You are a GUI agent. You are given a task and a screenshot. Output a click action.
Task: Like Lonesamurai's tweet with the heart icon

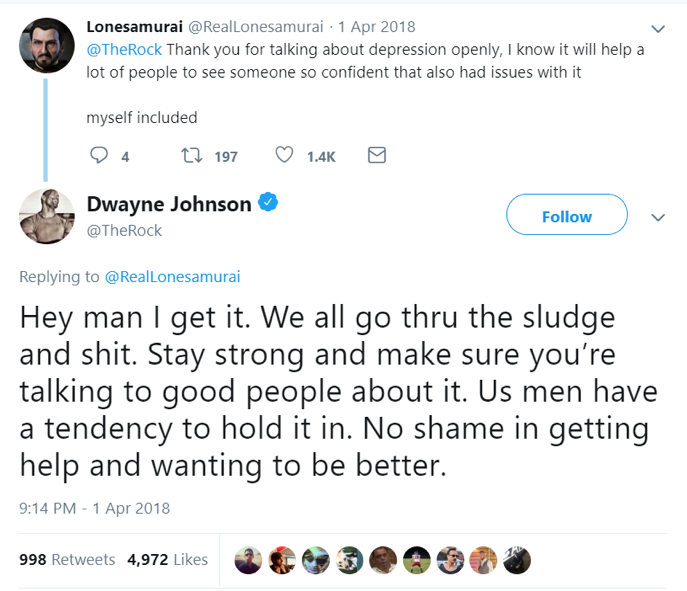[284, 156]
